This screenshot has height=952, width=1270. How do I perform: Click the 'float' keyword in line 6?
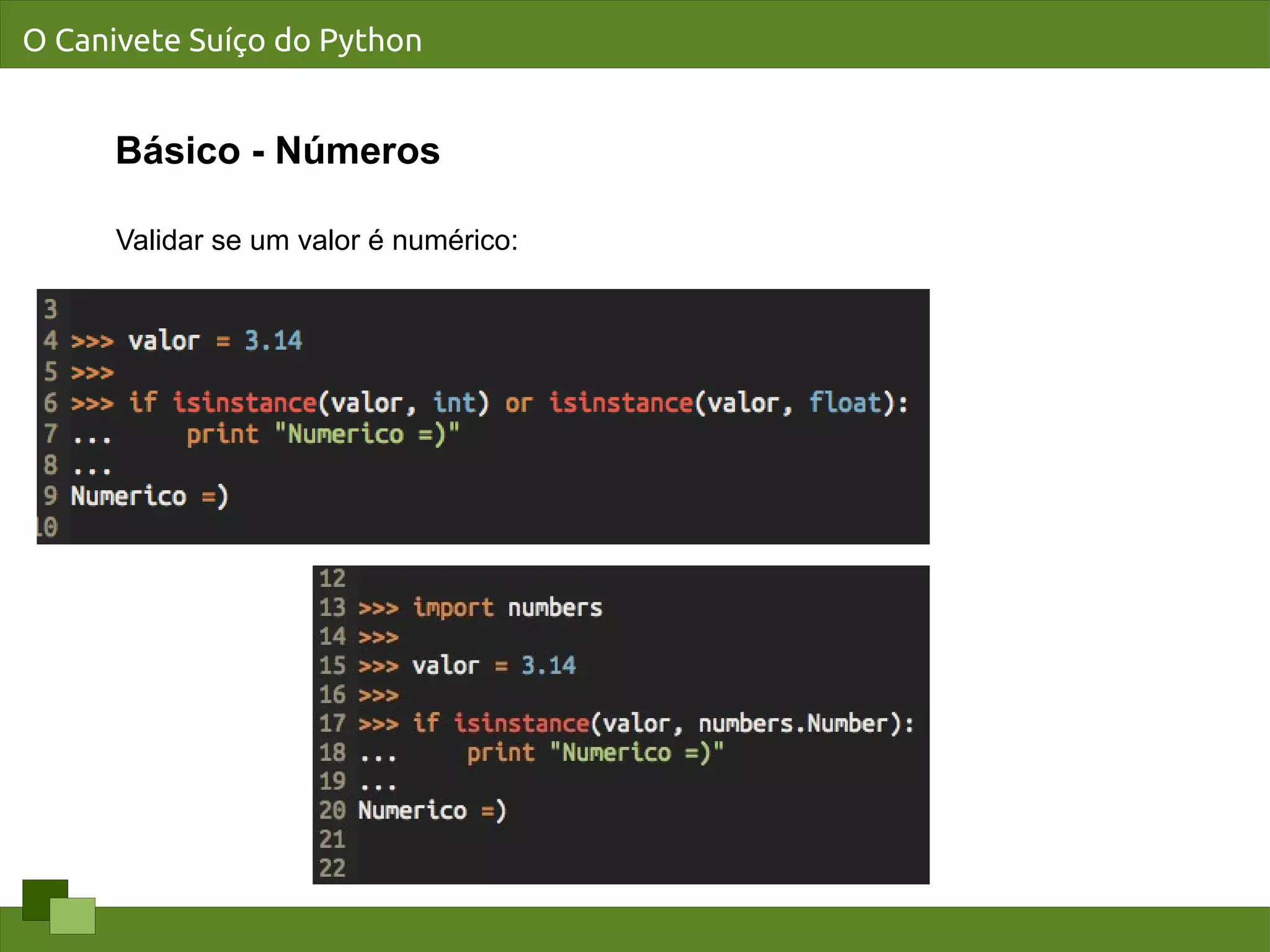click(x=846, y=403)
